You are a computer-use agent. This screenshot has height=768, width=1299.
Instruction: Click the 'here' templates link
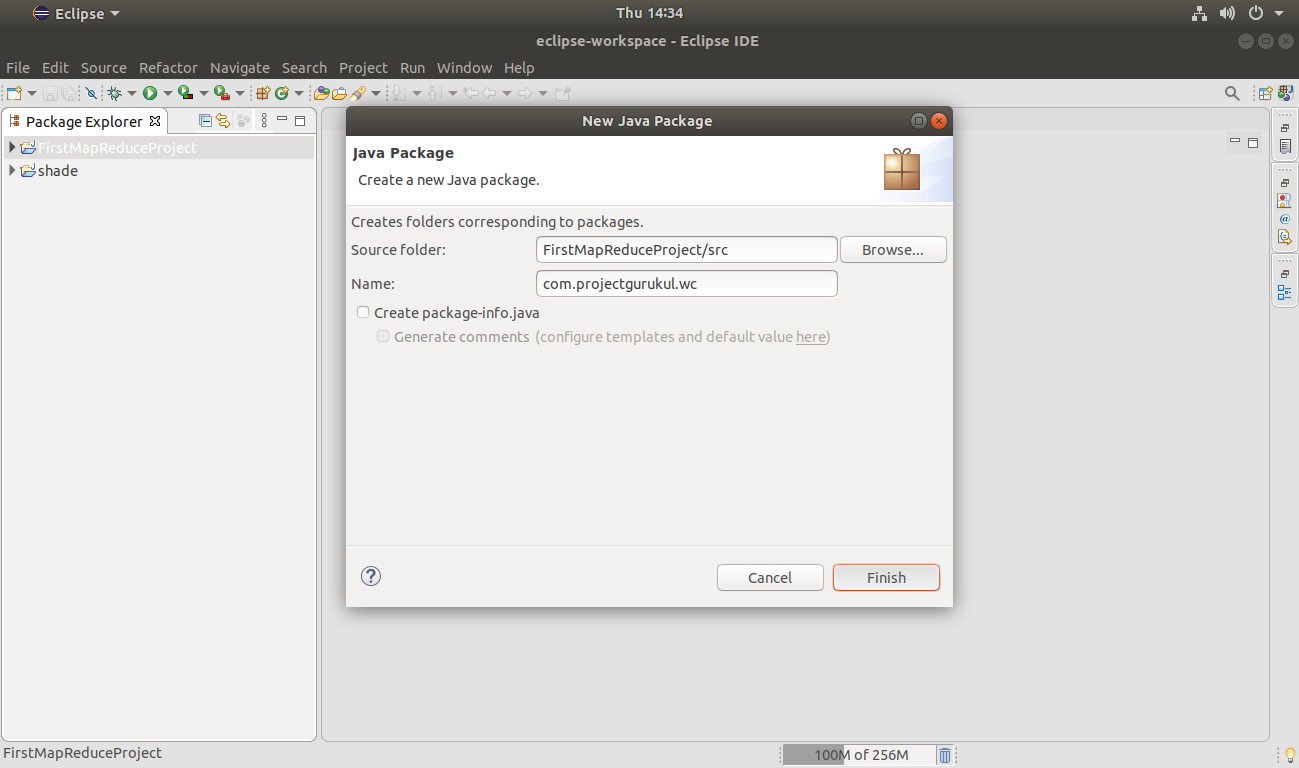click(811, 337)
